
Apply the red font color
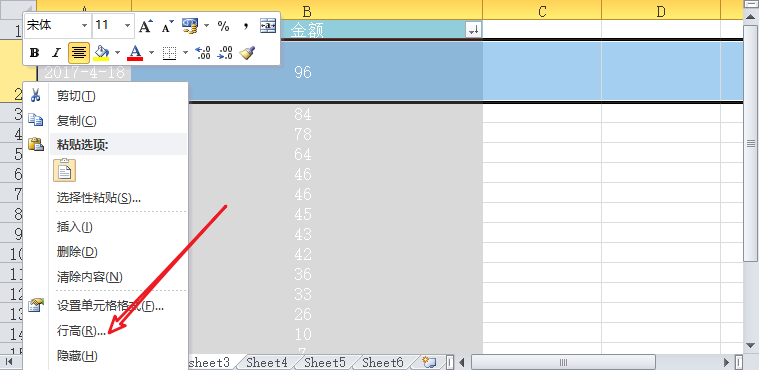(x=135, y=52)
